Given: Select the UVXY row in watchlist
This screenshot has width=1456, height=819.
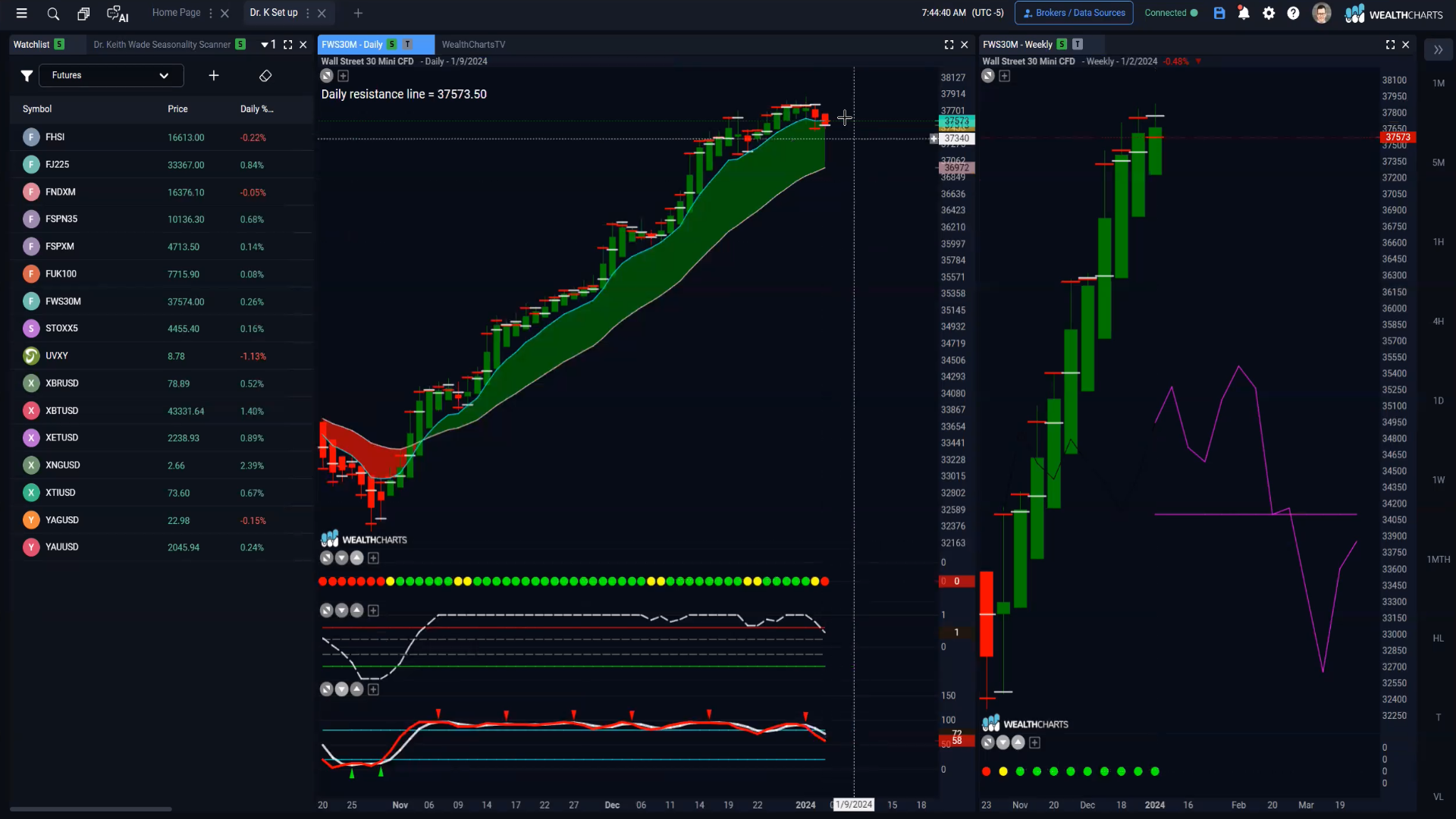Looking at the screenshot, I should pos(162,356).
